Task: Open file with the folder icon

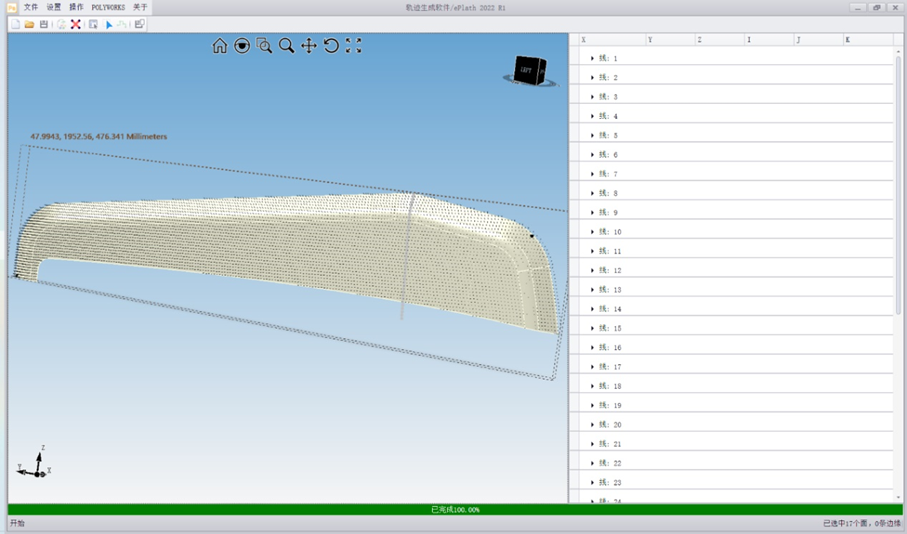Action: pos(29,24)
